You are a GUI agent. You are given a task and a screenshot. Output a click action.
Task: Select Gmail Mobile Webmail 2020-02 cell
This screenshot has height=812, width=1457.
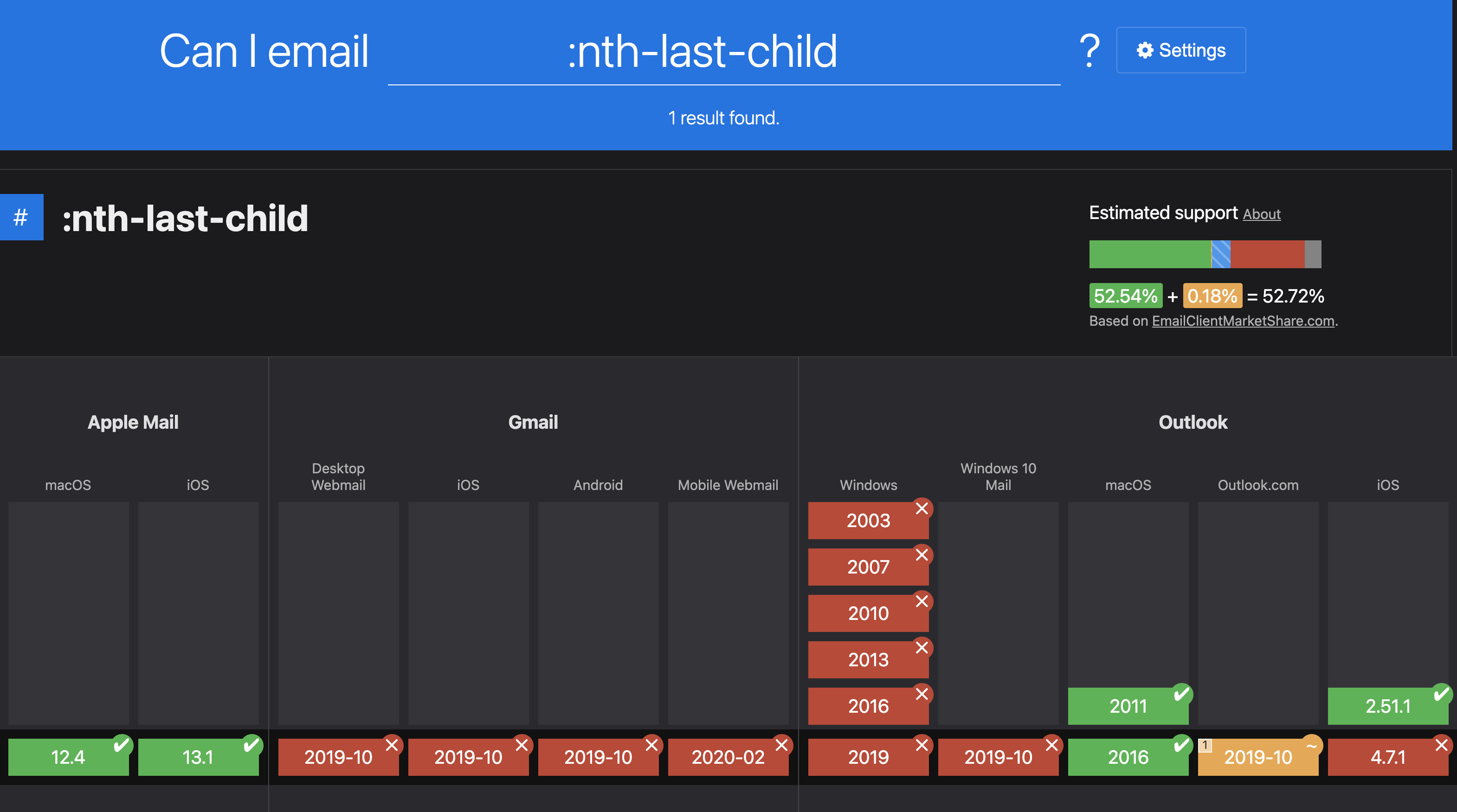coord(728,757)
